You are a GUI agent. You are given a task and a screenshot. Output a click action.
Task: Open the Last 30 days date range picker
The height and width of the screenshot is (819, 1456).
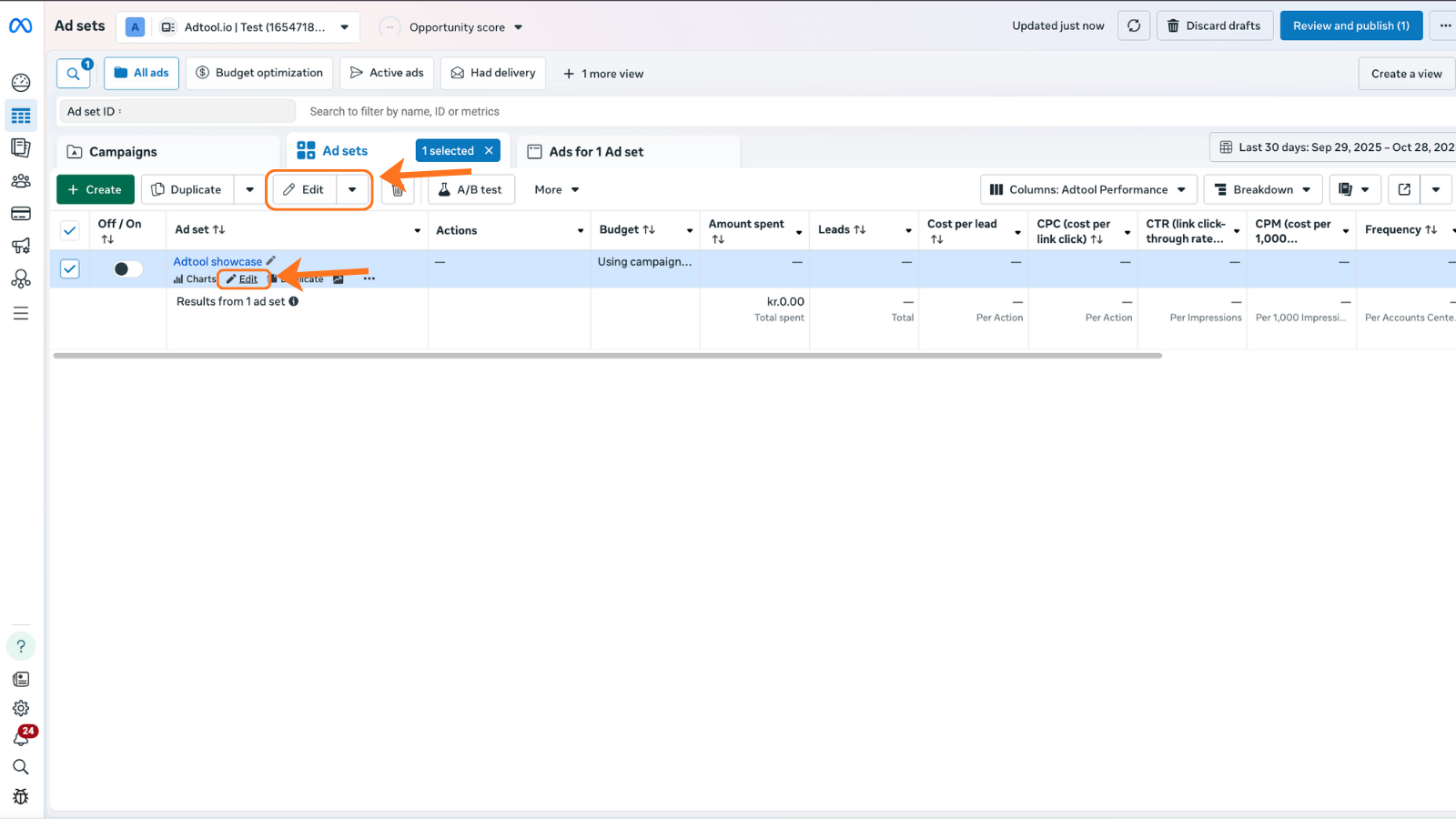[1335, 147]
